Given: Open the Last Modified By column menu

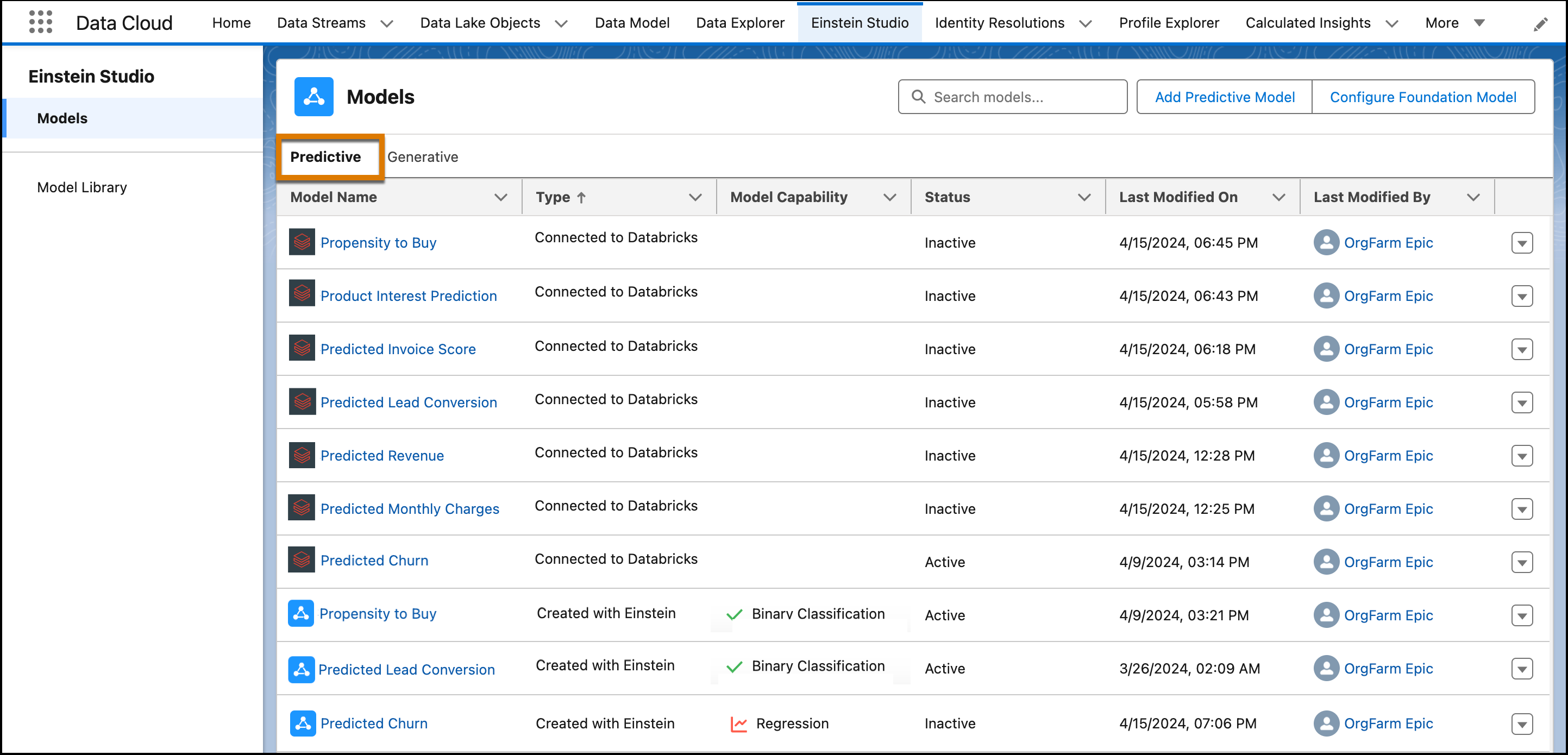Looking at the screenshot, I should pyautogui.click(x=1473, y=197).
